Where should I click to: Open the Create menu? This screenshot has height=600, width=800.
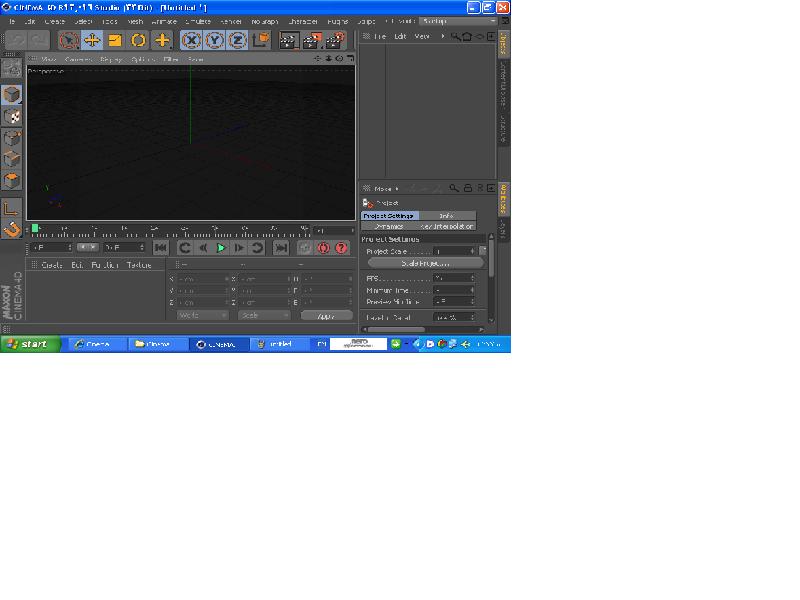click(x=55, y=21)
